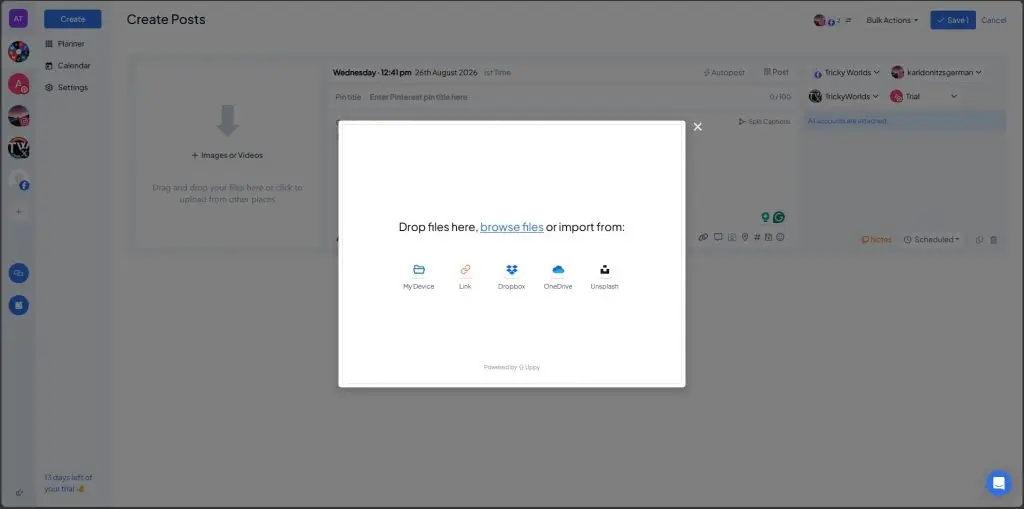Open Notes for this post
The image size is (1024, 509).
pyautogui.click(x=876, y=240)
